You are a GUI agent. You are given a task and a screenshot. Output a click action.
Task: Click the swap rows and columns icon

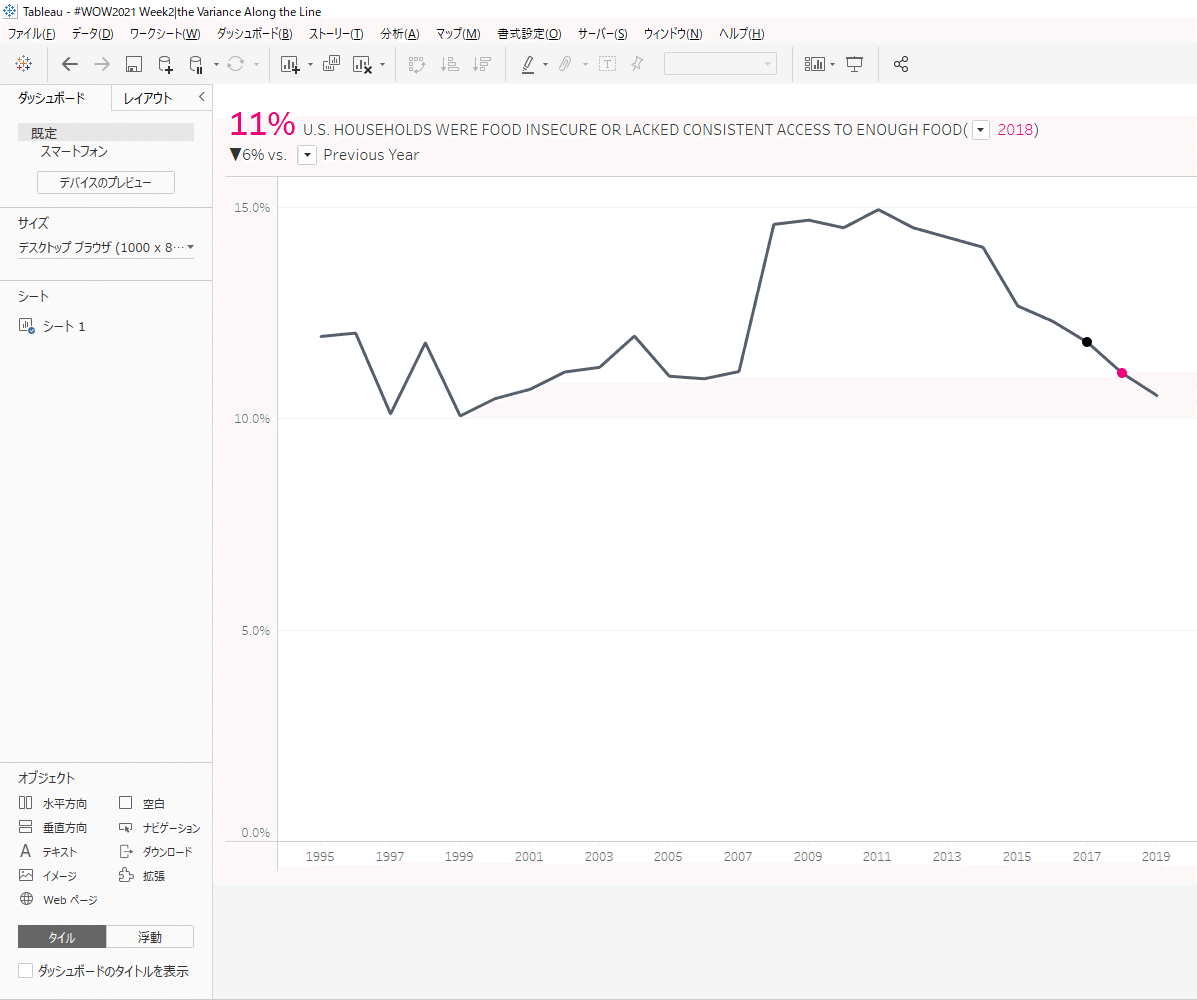tap(417, 64)
